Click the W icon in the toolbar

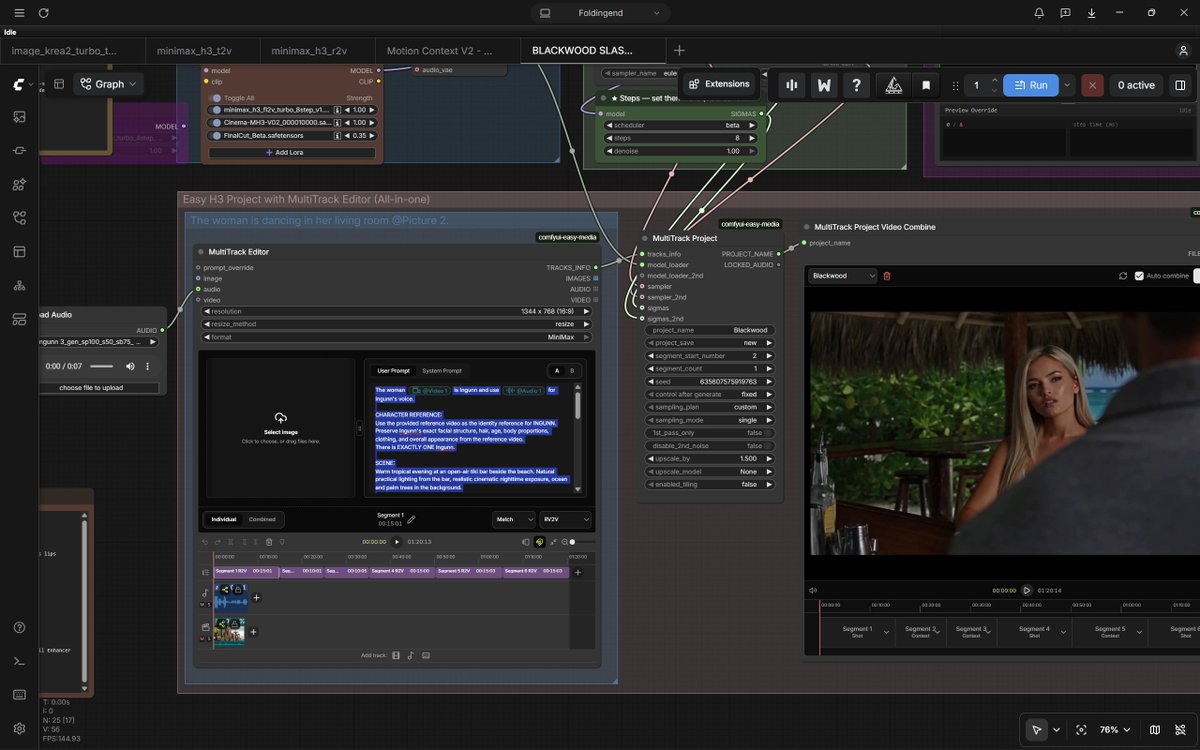pos(824,85)
